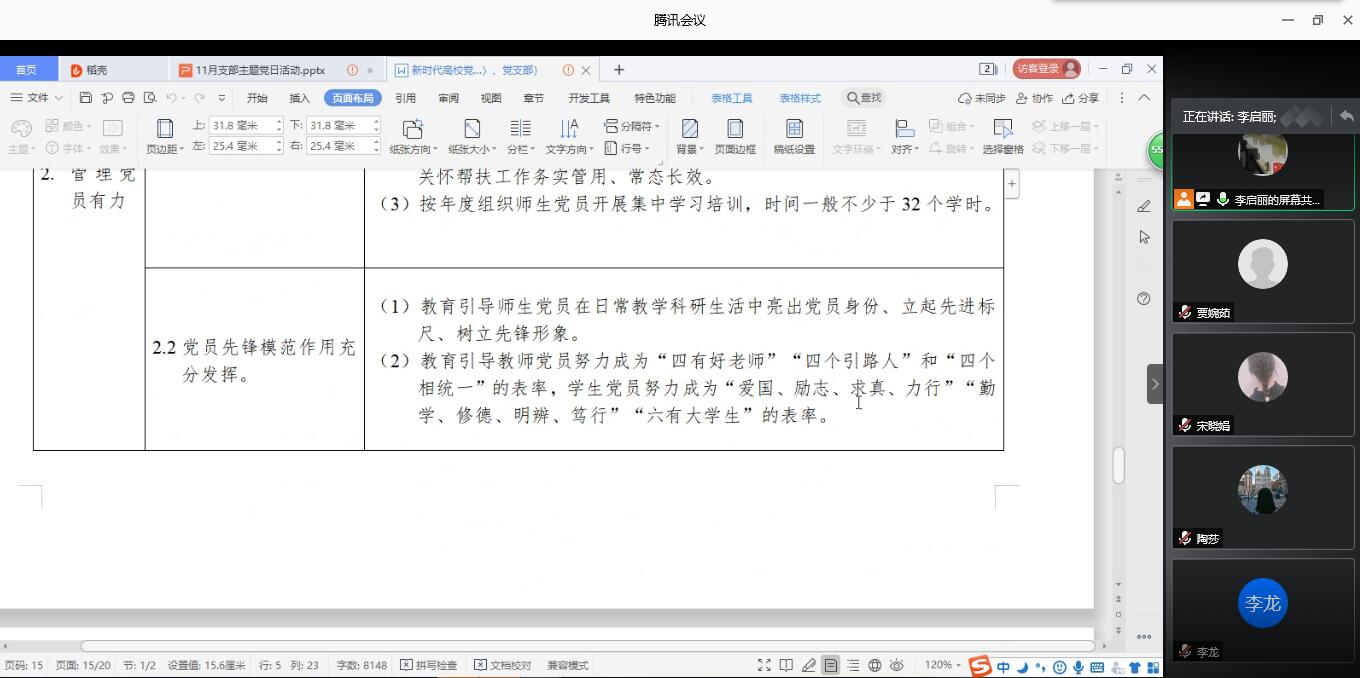
Task: Open the 120% zoom level dropdown
Action: (x=944, y=665)
